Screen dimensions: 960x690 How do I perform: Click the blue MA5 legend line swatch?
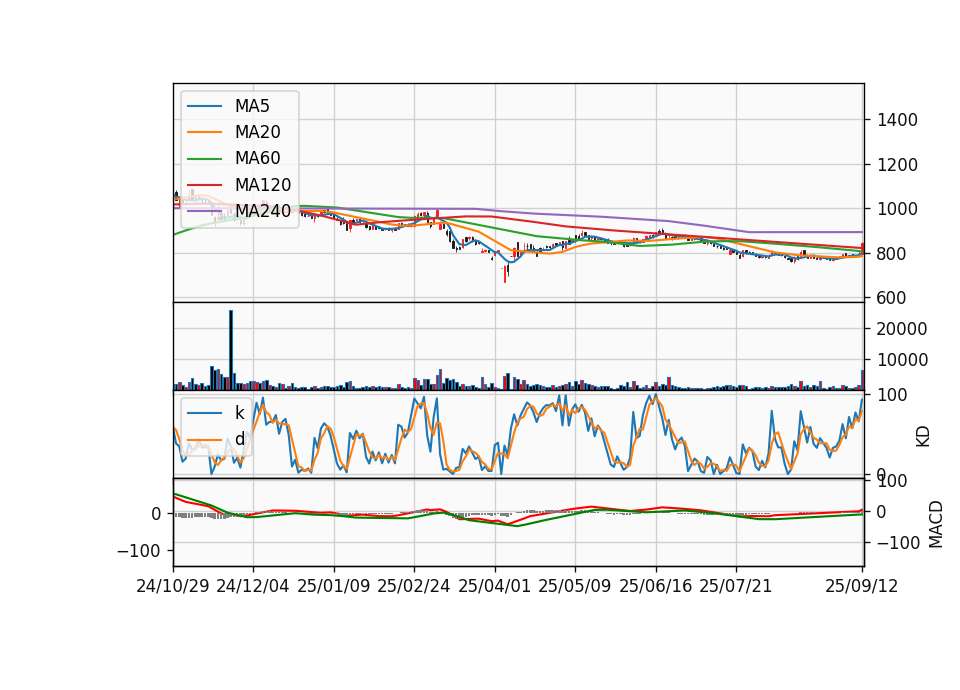coord(204,106)
